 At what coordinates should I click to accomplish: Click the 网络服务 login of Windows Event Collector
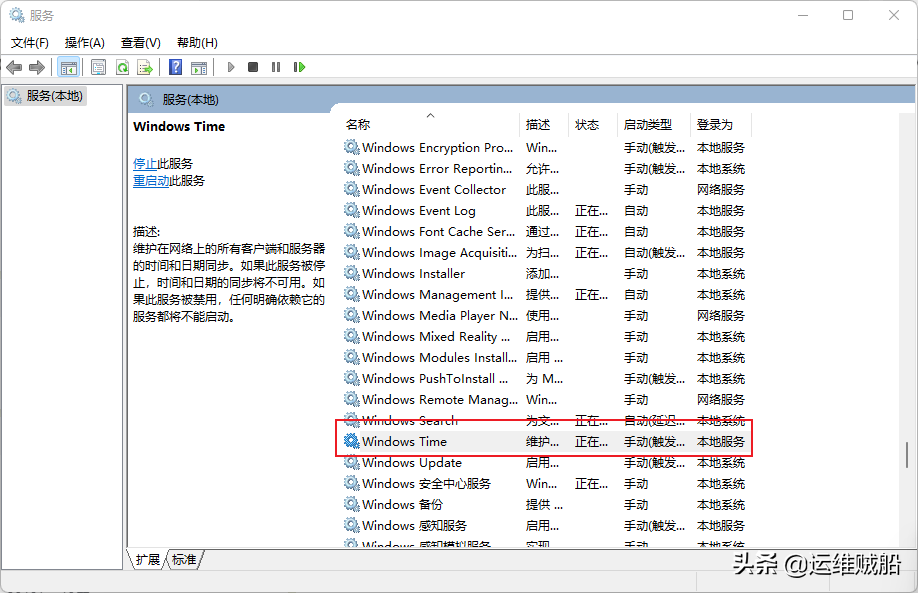coord(721,190)
